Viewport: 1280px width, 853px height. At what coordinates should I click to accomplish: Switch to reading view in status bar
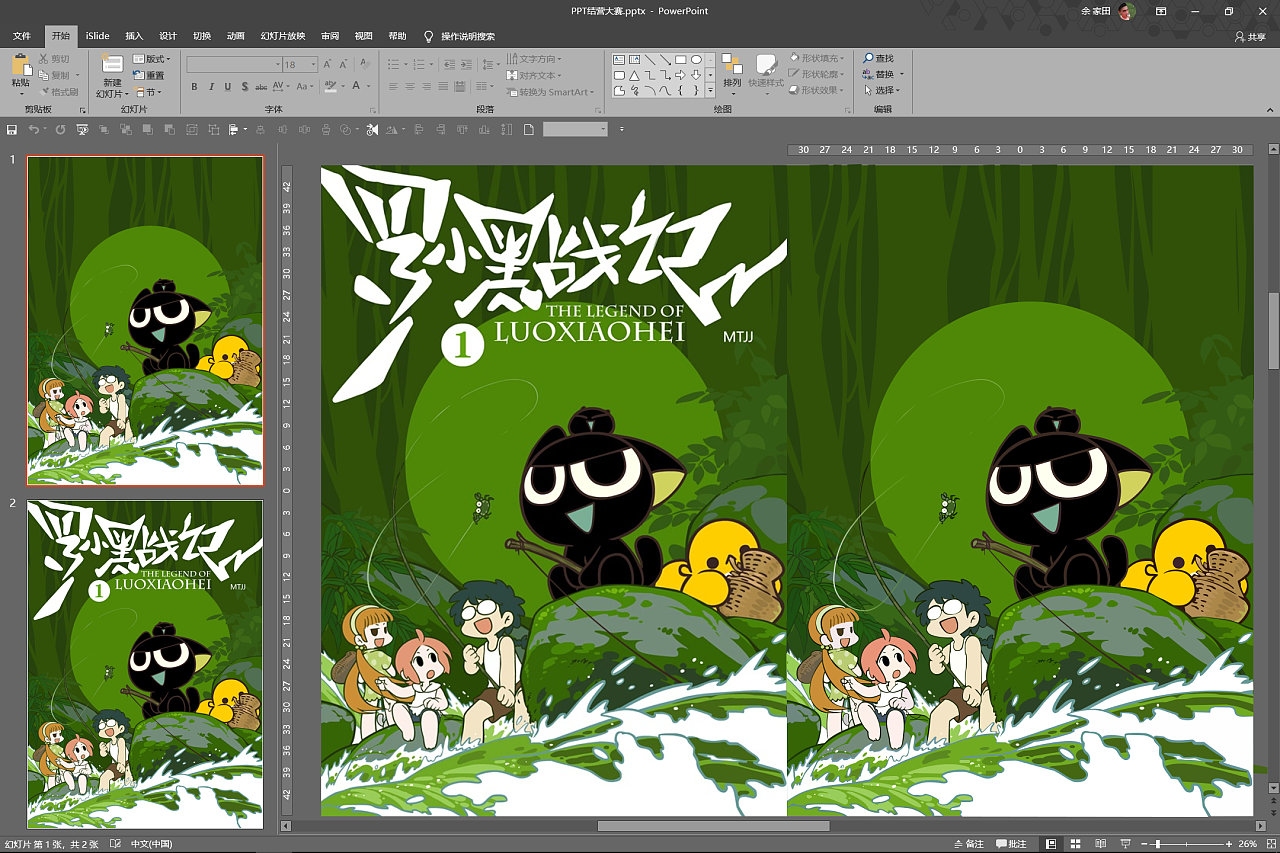pos(1100,844)
